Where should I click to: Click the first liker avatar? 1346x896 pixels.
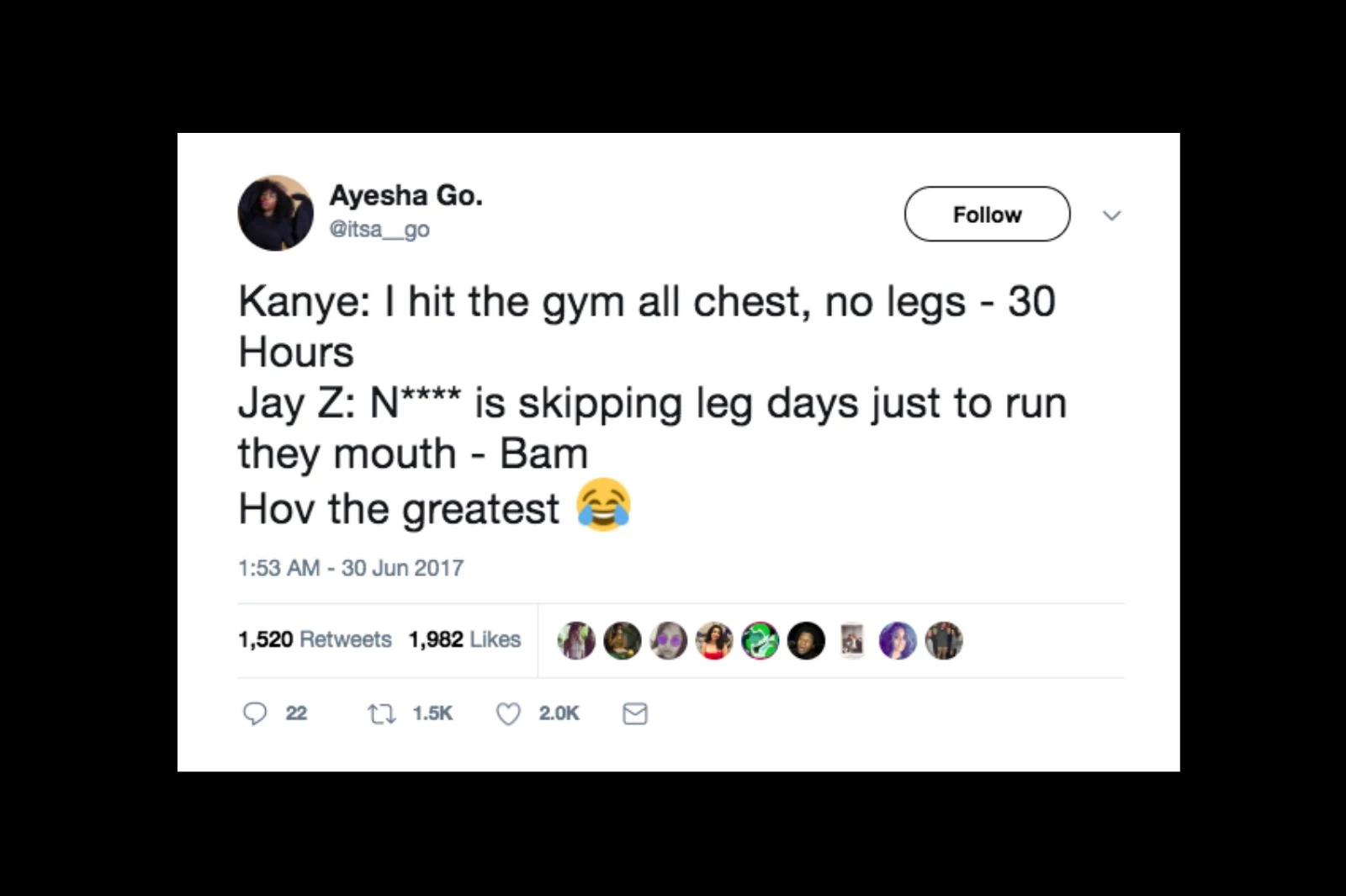[x=577, y=641]
